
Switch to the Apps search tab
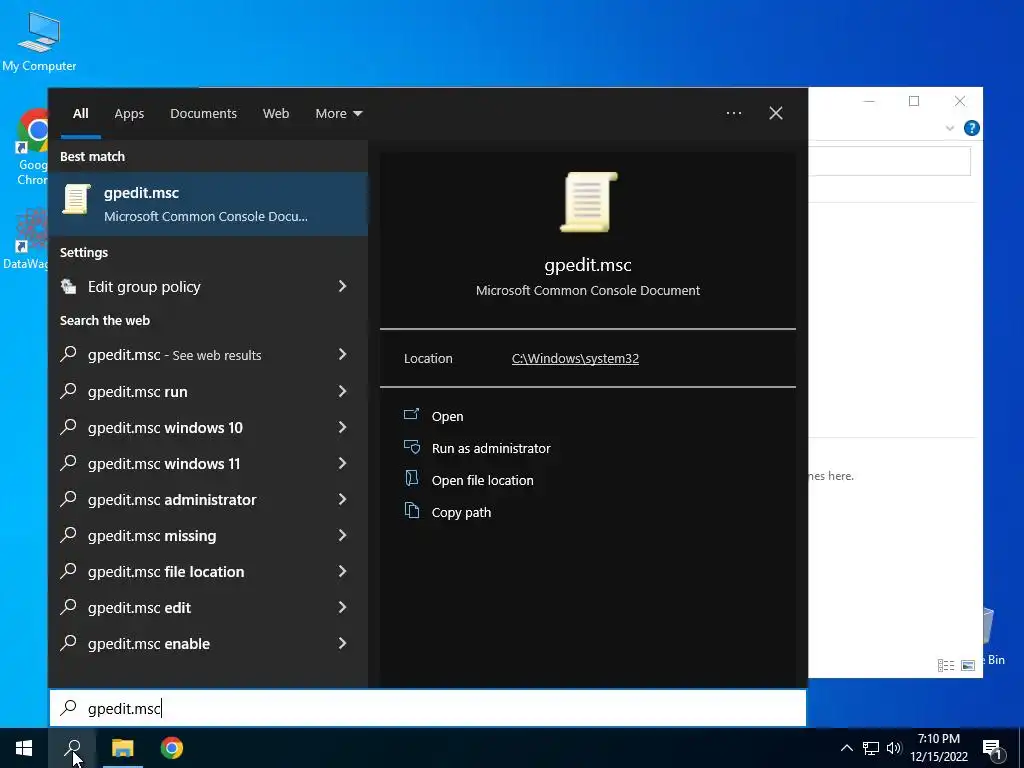pos(129,113)
